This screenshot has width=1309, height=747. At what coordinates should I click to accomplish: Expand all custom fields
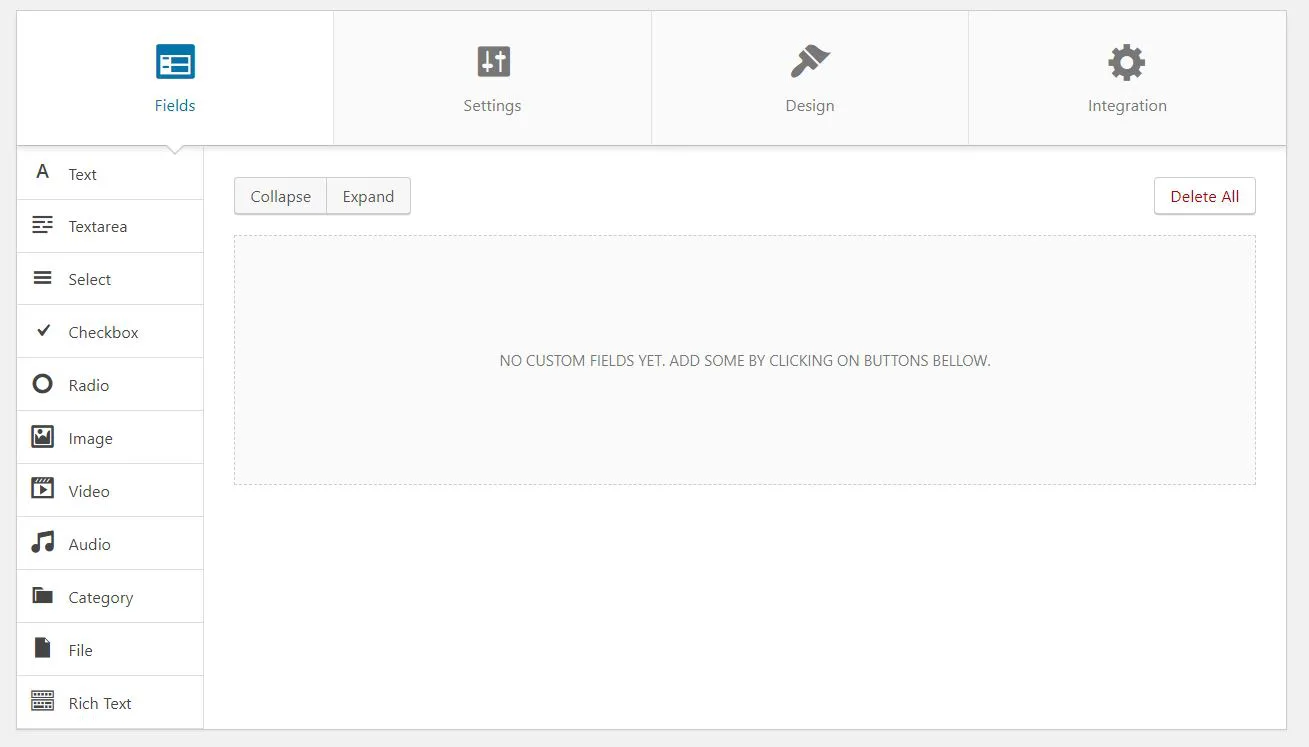pos(368,196)
